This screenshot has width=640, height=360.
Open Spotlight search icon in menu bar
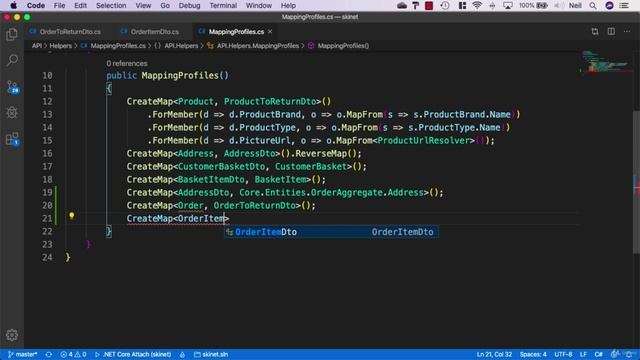[x=593, y=5]
